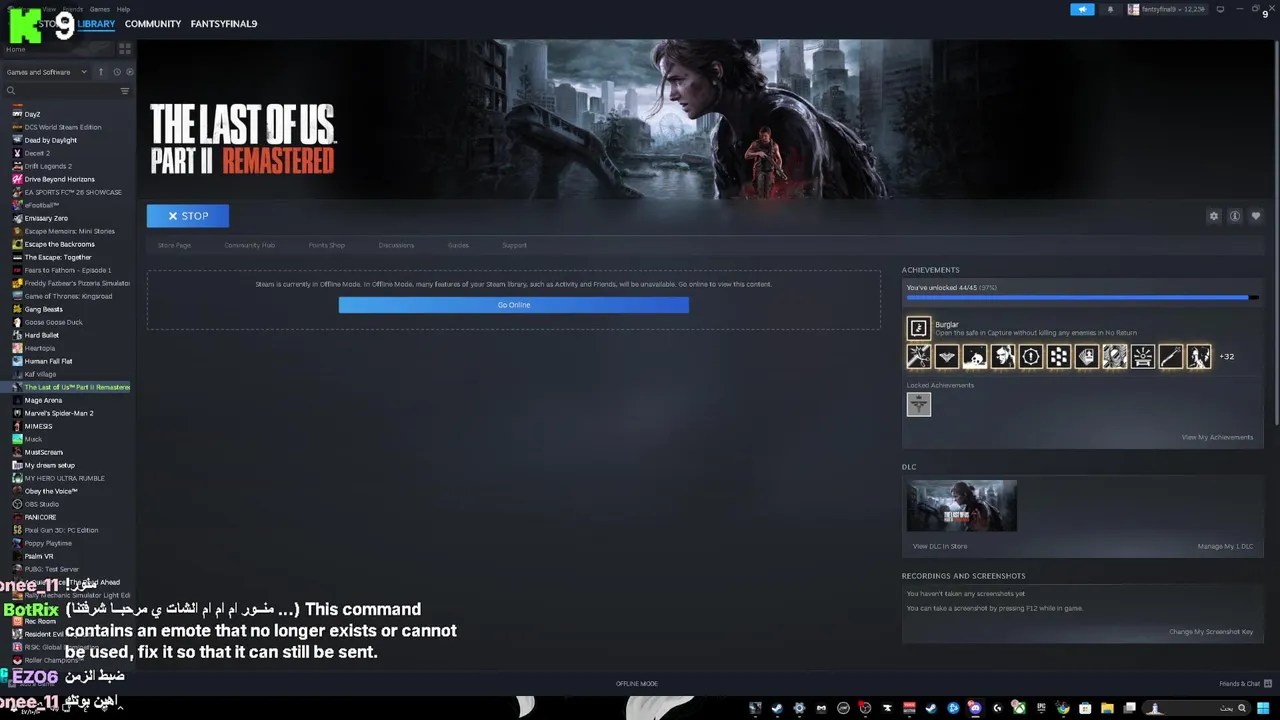Screen dimensions: 1280x720
Task: Open the LIBRARY tab
Action: click(x=96, y=24)
